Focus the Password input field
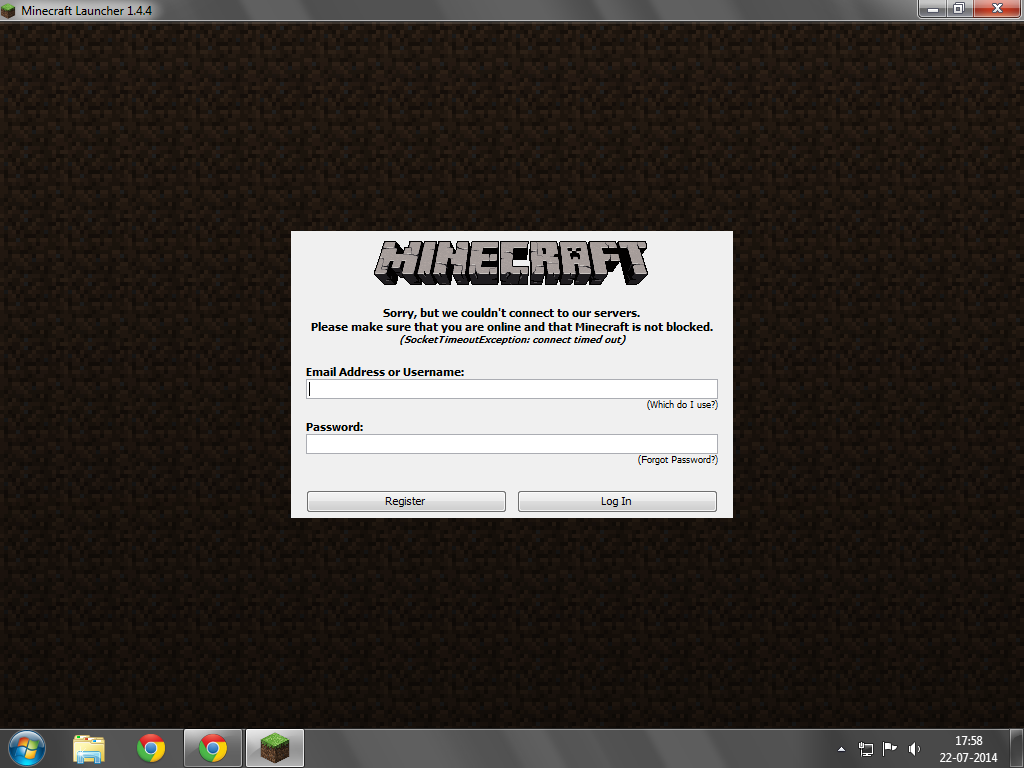The height and width of the screenshot is (768, 1024). tap(511, 444)
